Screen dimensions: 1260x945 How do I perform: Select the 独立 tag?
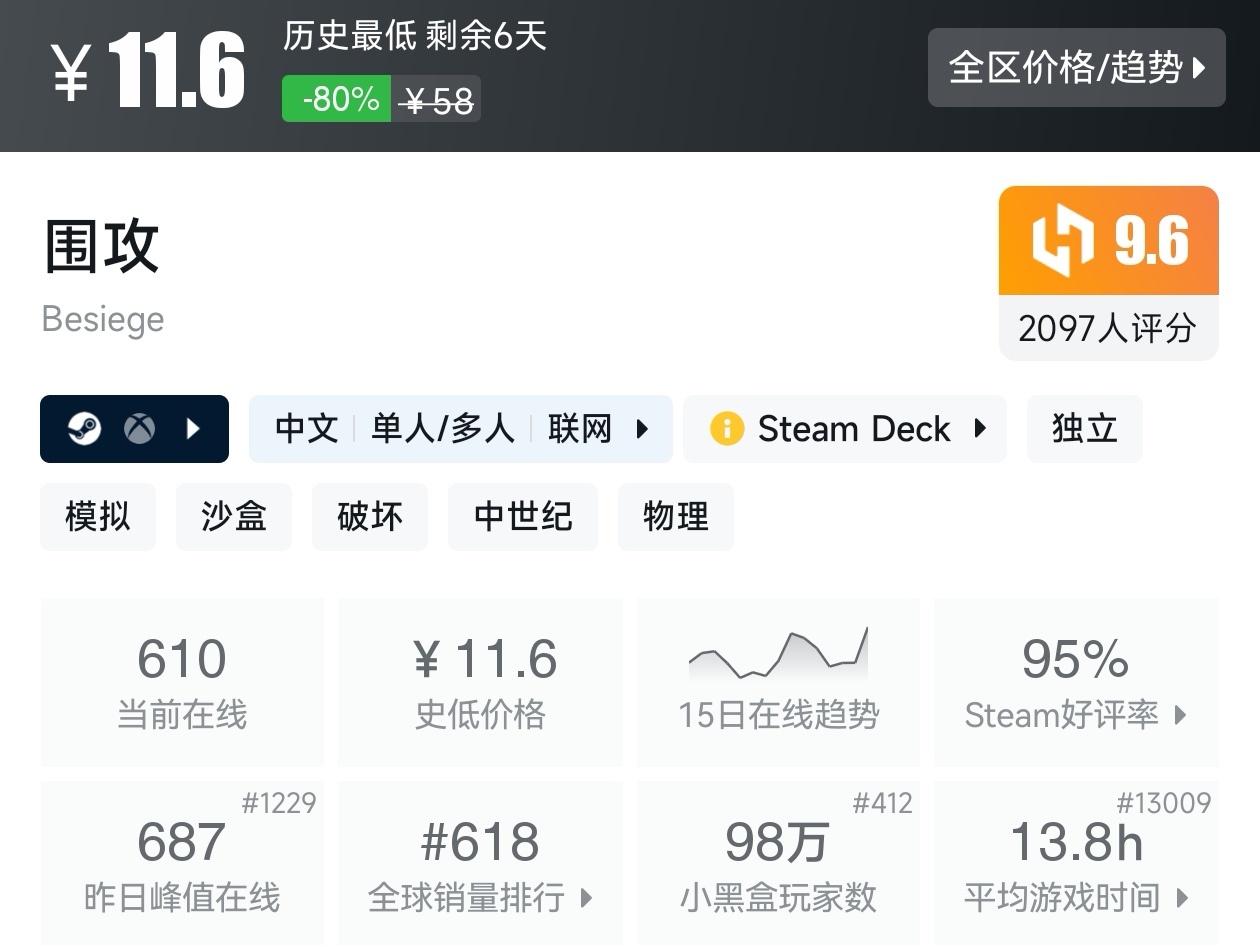pos(1084,429)
